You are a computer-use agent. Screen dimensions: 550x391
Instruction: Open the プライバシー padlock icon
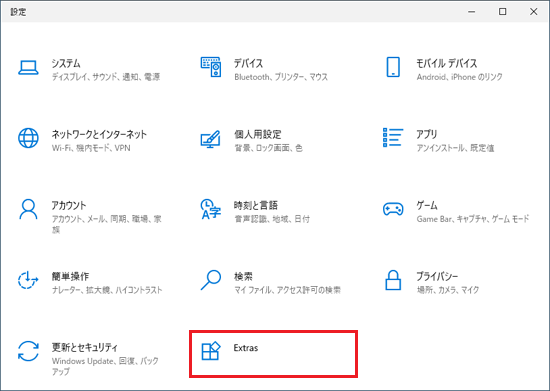point(393,280)
